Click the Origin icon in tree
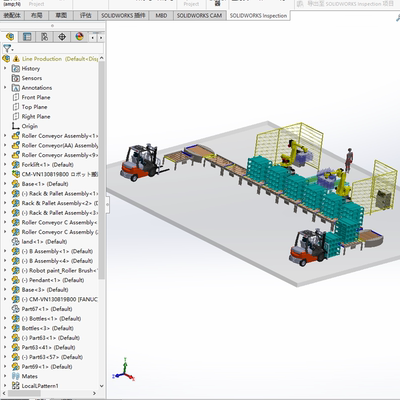The width and height of the screenshot is (400, 400). [16, 126]
